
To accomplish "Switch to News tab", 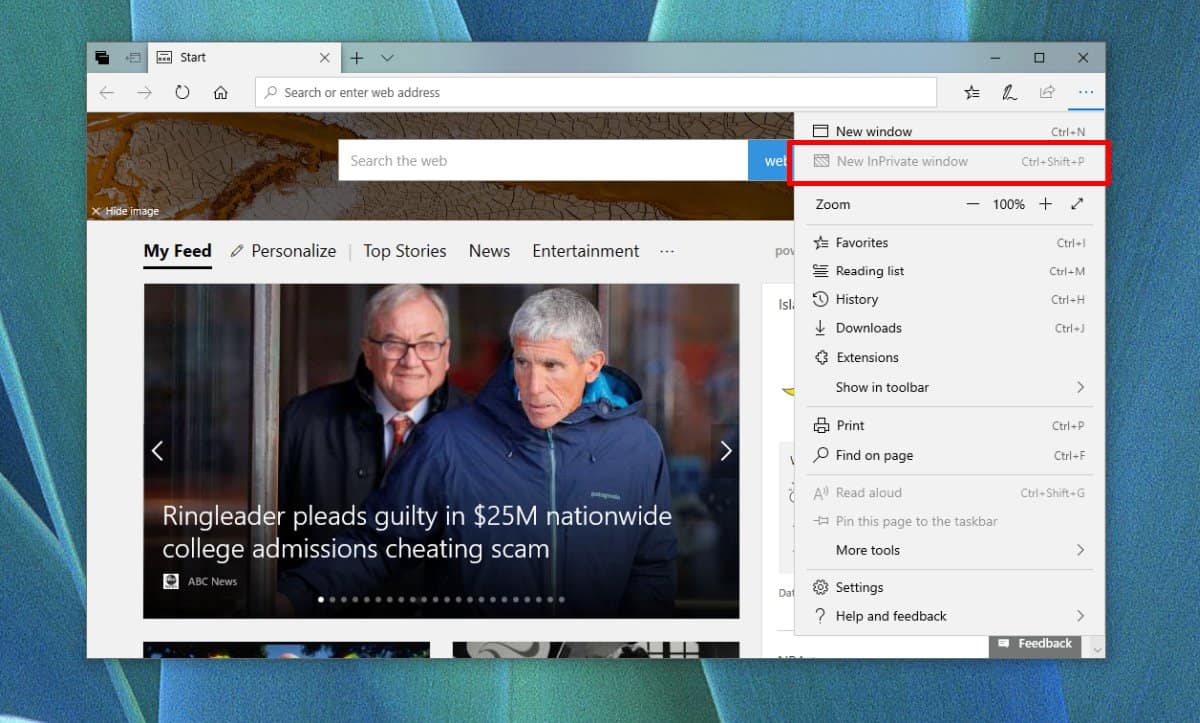I will (489, 251).
